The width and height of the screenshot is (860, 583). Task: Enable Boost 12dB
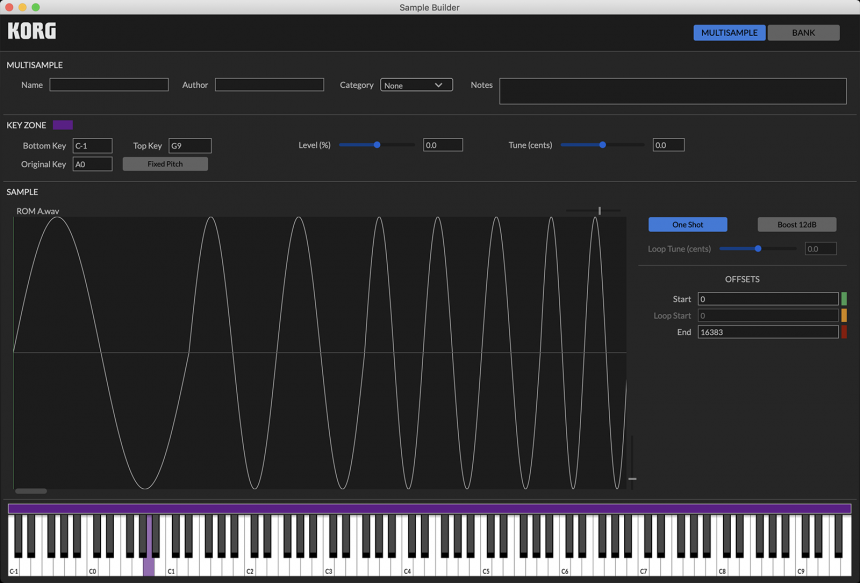[x=796, y=224]
